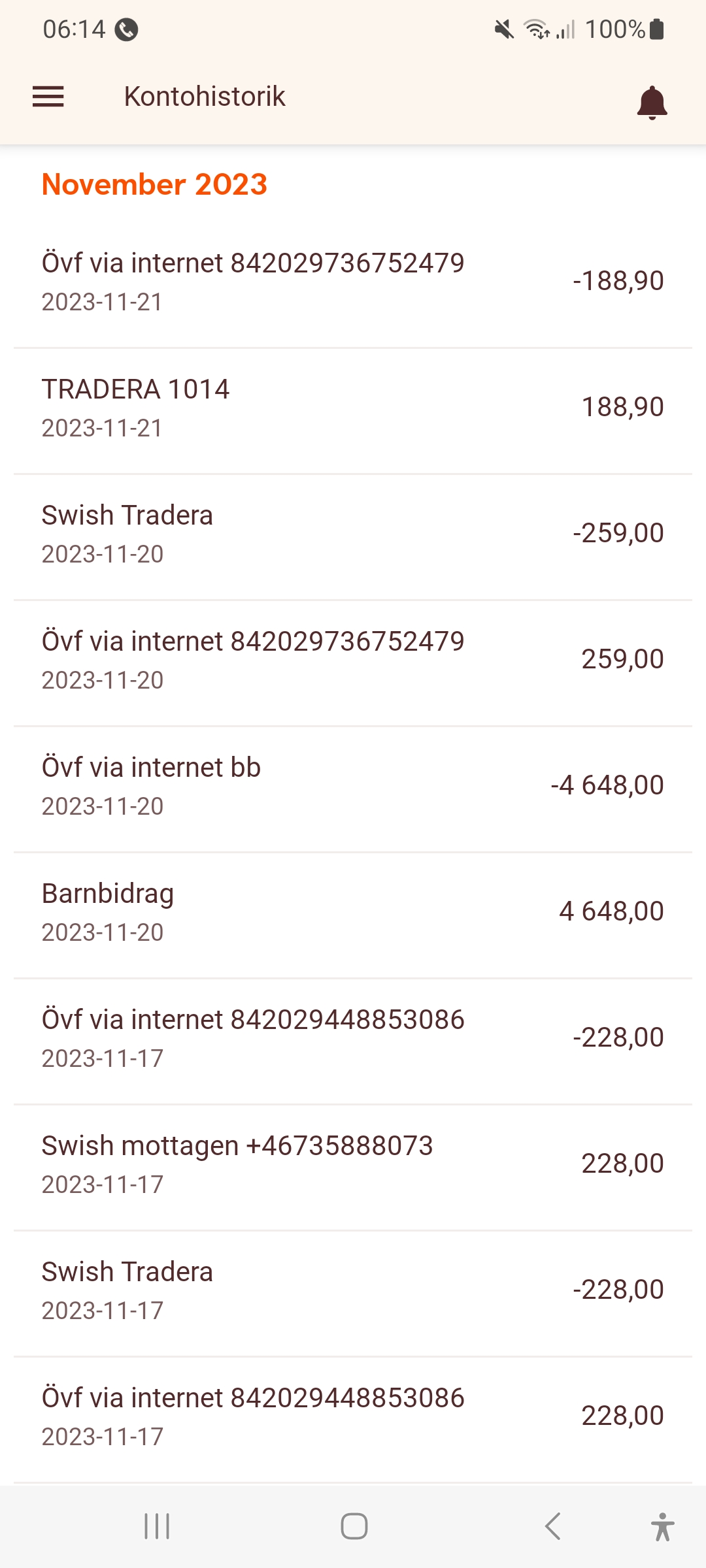Open the Swish Tradera -228,00 transaction

tap(353, 1290)
